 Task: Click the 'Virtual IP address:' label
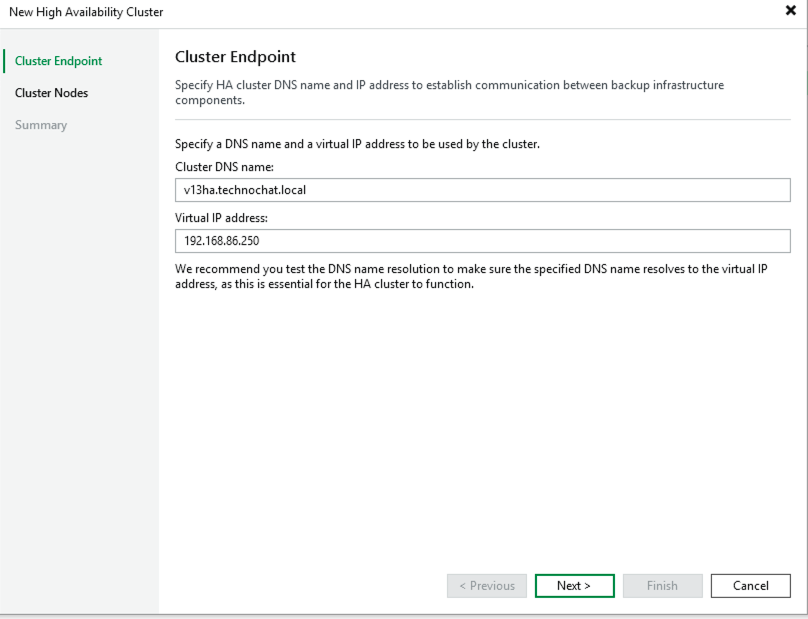click(x=221, y=218)
